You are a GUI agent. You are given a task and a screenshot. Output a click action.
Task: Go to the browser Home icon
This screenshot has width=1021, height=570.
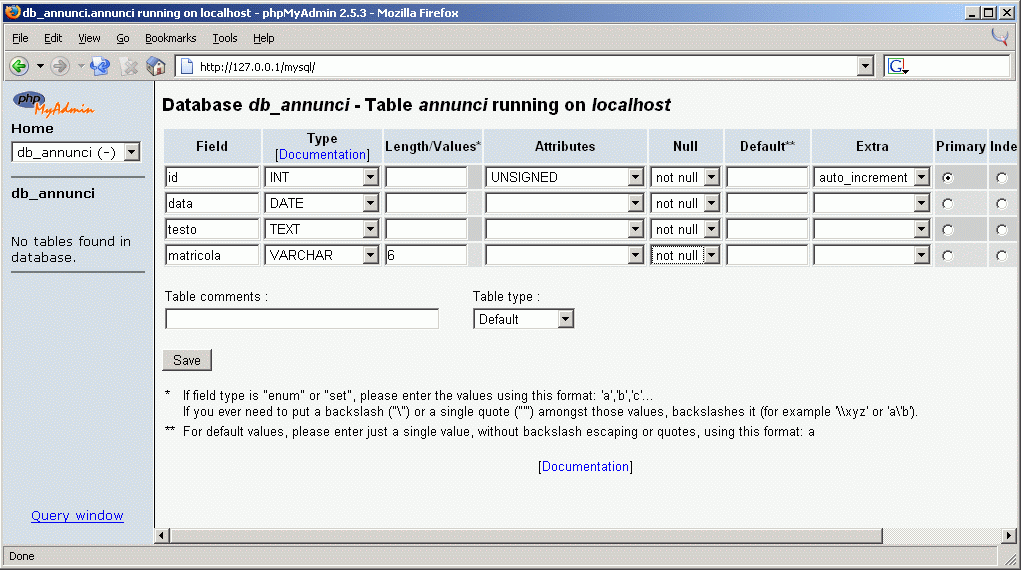coord(156,66)
